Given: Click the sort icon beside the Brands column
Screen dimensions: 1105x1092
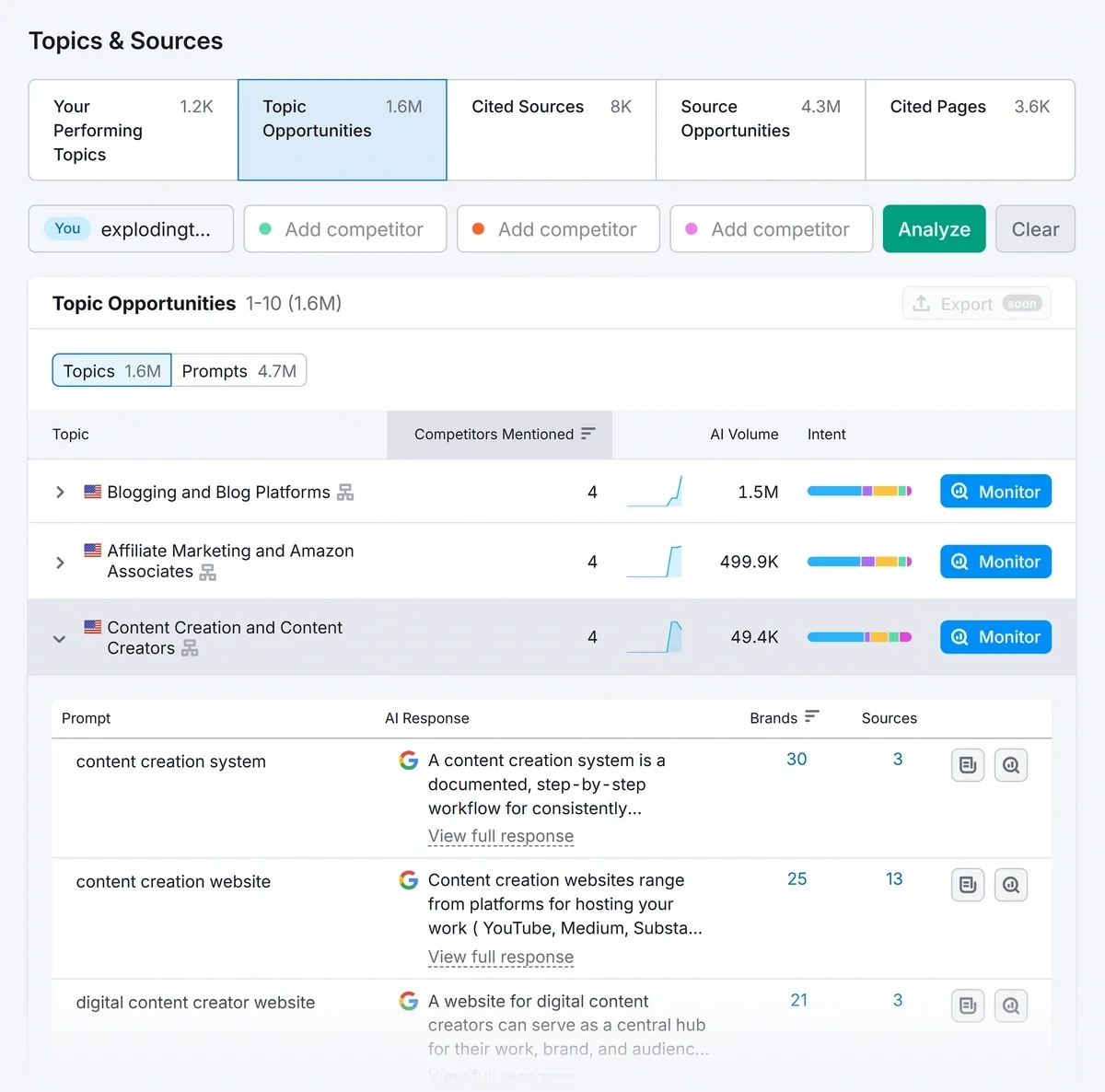Looking at the screenshot, I should coord(812,717).
